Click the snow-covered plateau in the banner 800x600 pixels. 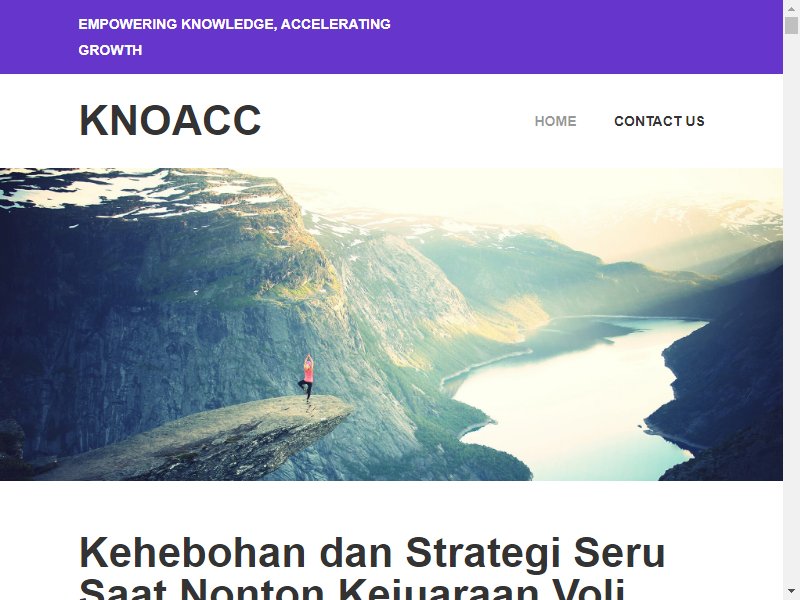click(128, 191)
